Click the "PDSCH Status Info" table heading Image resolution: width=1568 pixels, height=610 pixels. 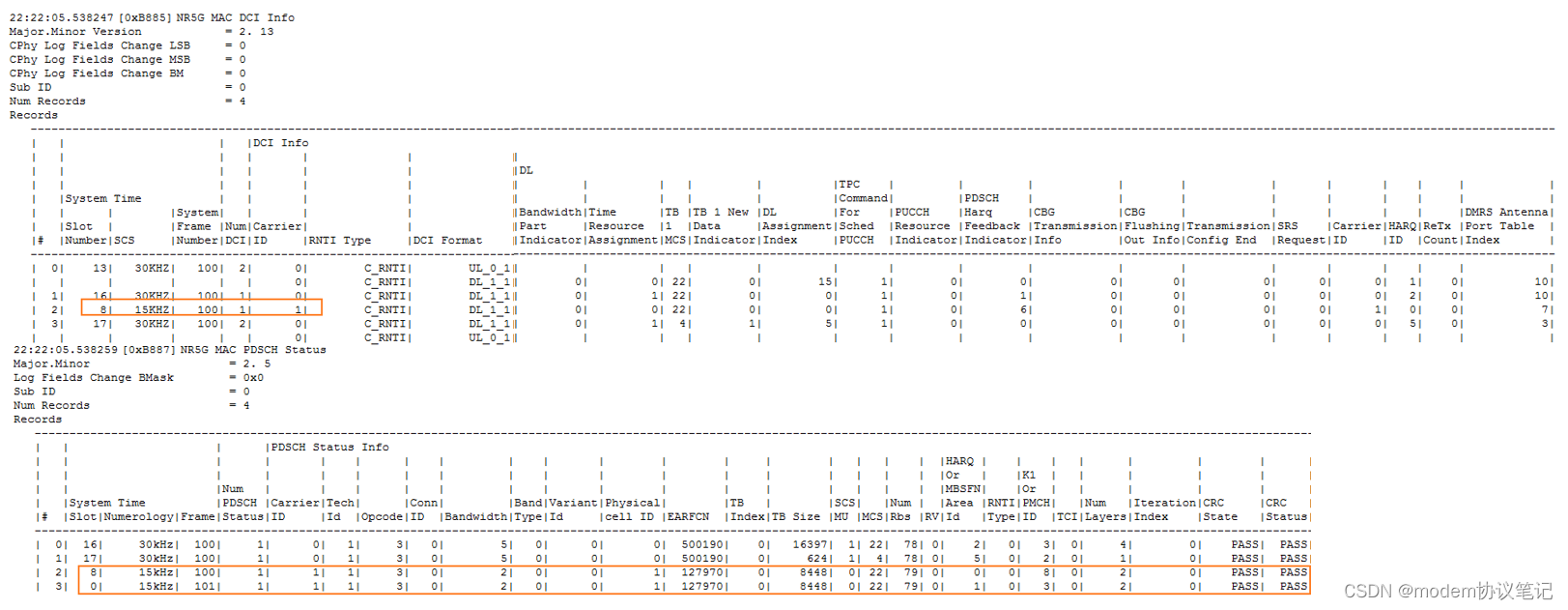(x=329, y=447)
